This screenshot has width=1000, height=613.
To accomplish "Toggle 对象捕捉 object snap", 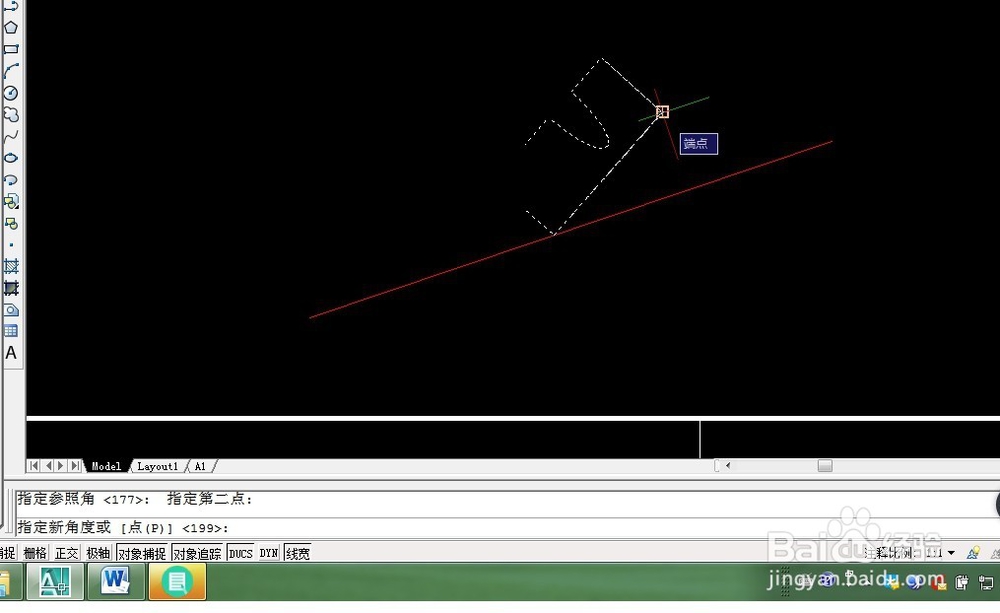I will 142,553.
